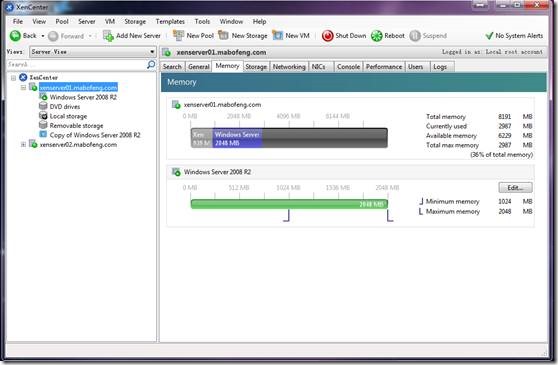Screen dimensions: 558x365
Task: Click the Back navigation arrow icon
Action: [15, 36]
